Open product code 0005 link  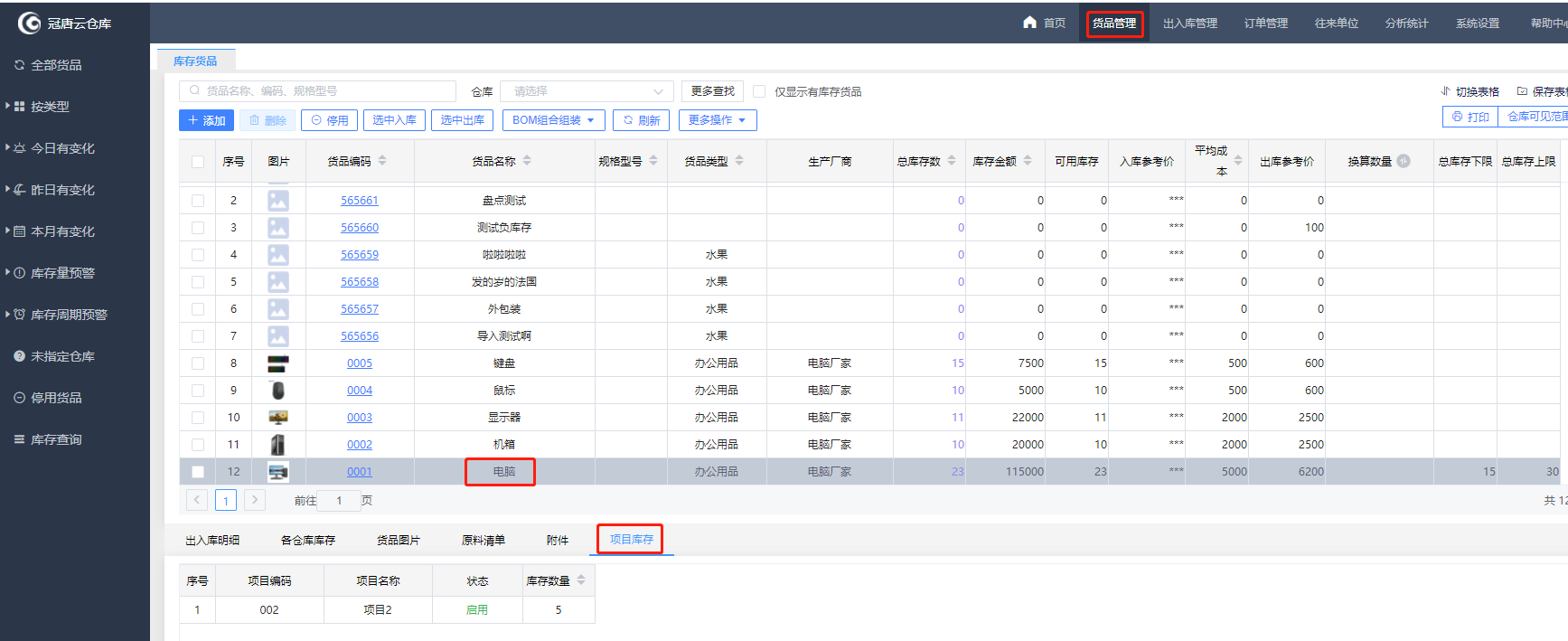point(360,363)
